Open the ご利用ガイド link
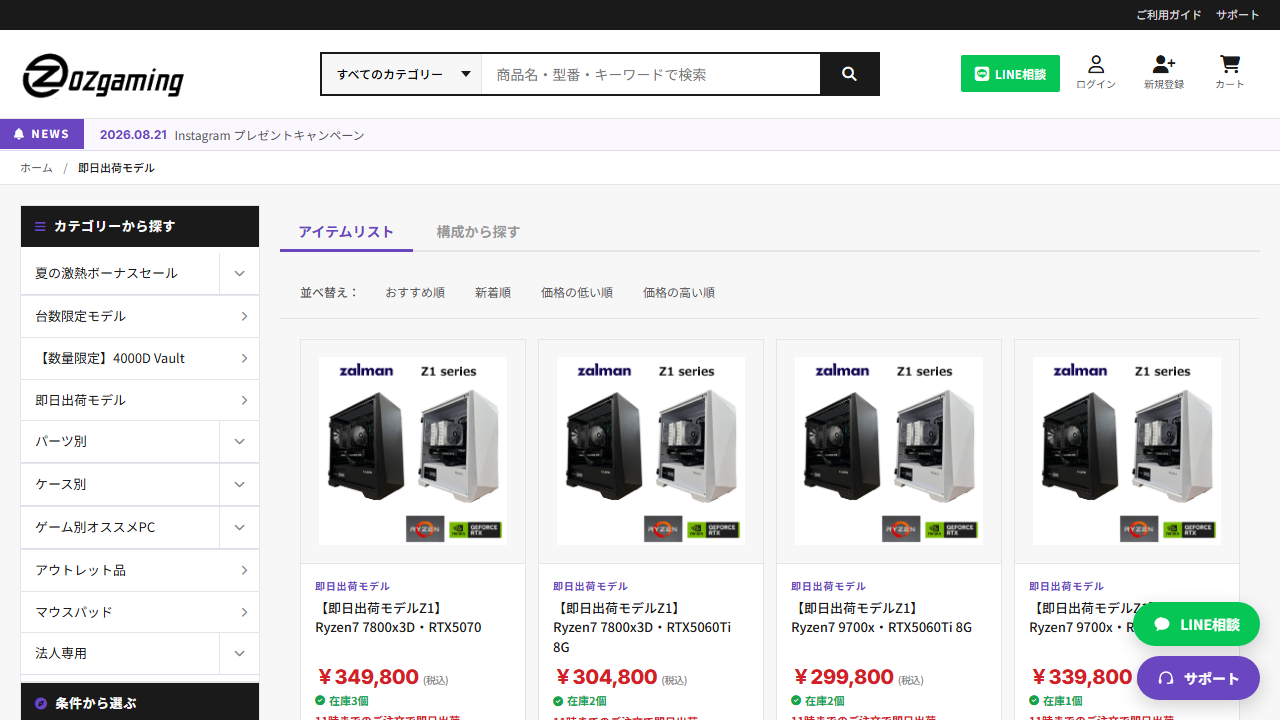 pyautogui.click(x=1168, y=15)
